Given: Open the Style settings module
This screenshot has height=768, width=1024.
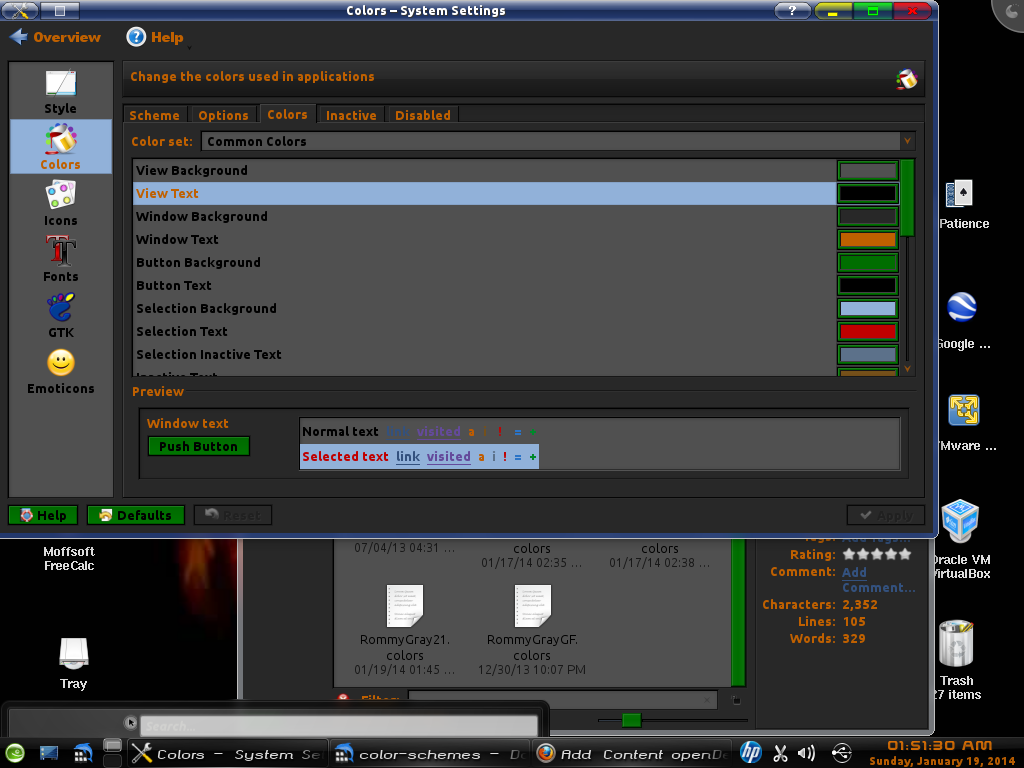Looking at the screenshot, I should (61, 91).
